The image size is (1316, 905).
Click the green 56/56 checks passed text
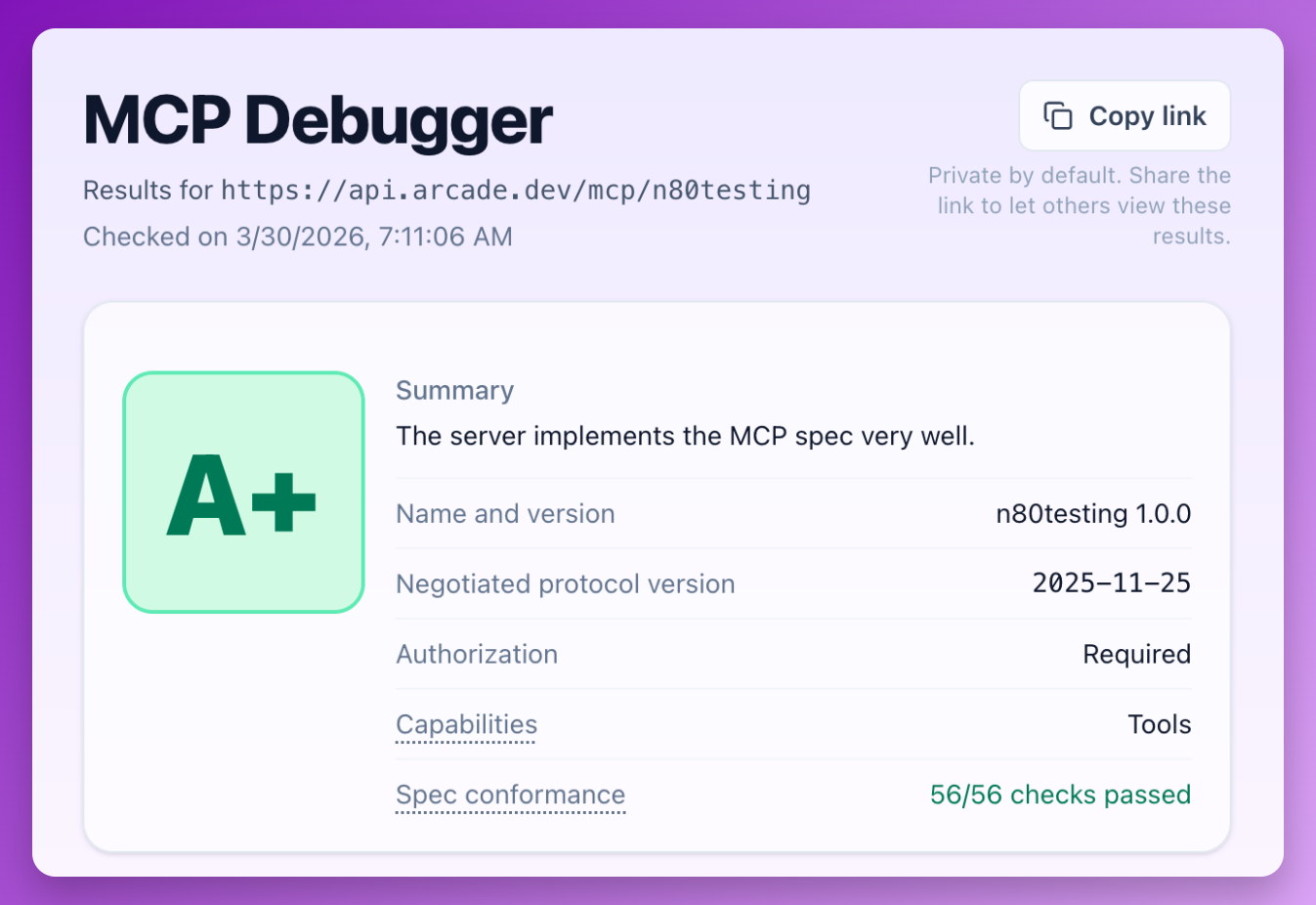pos(1060,796)
